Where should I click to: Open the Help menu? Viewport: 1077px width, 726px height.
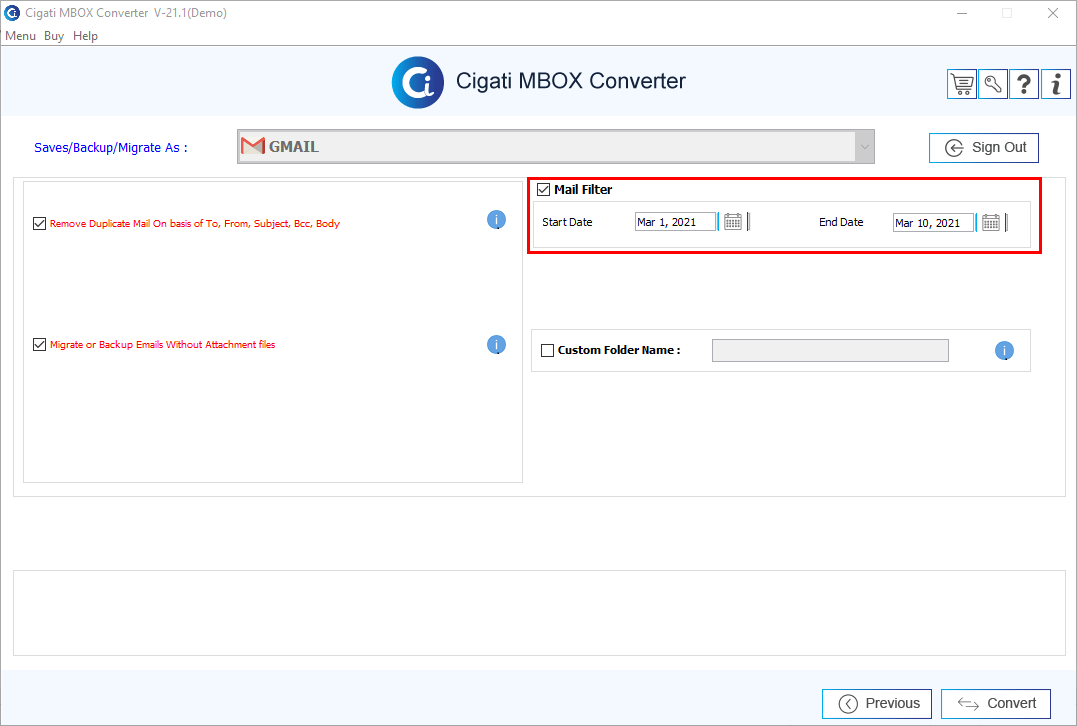pyautogui.click(x=85, y=36)
